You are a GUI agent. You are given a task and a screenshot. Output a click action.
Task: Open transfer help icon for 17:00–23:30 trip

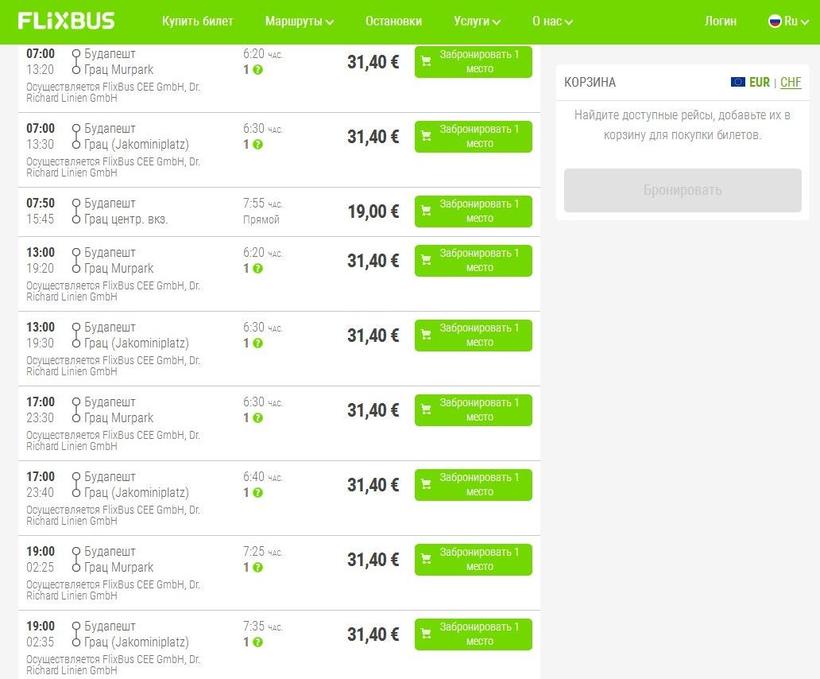[258, 418]
